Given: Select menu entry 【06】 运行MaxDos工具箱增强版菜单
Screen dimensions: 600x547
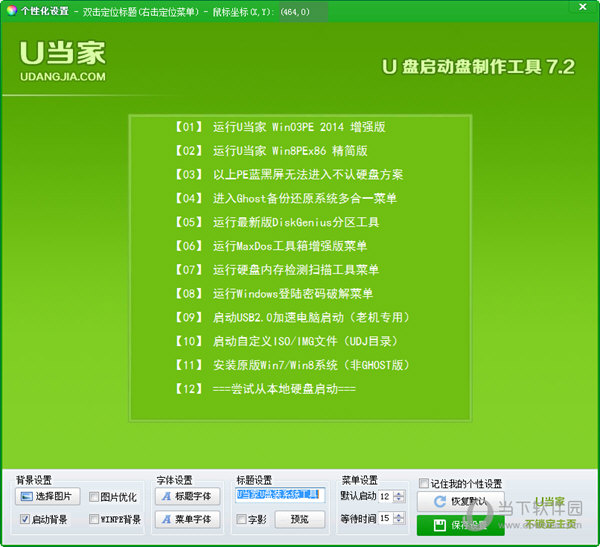Looking at the screenshot, I should pyautogui.click(x=271, y=246).
